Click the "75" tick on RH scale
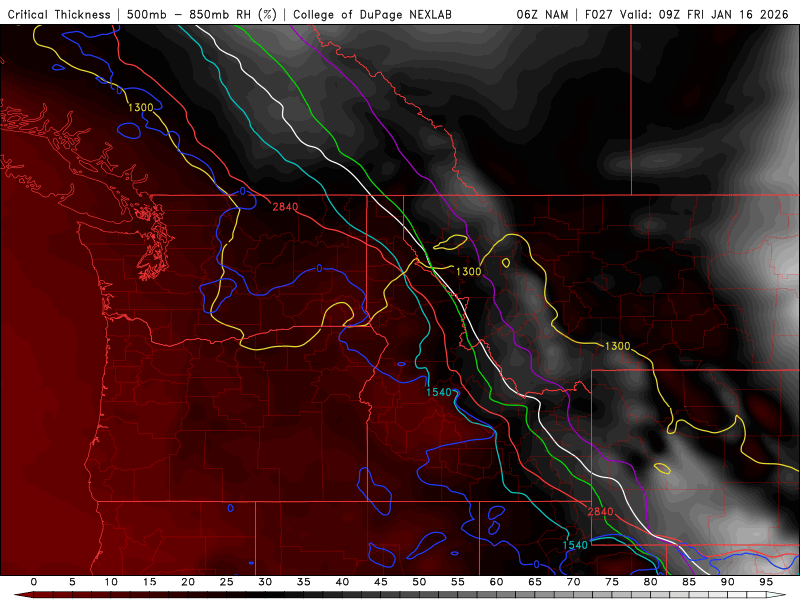 pos(612,582)
